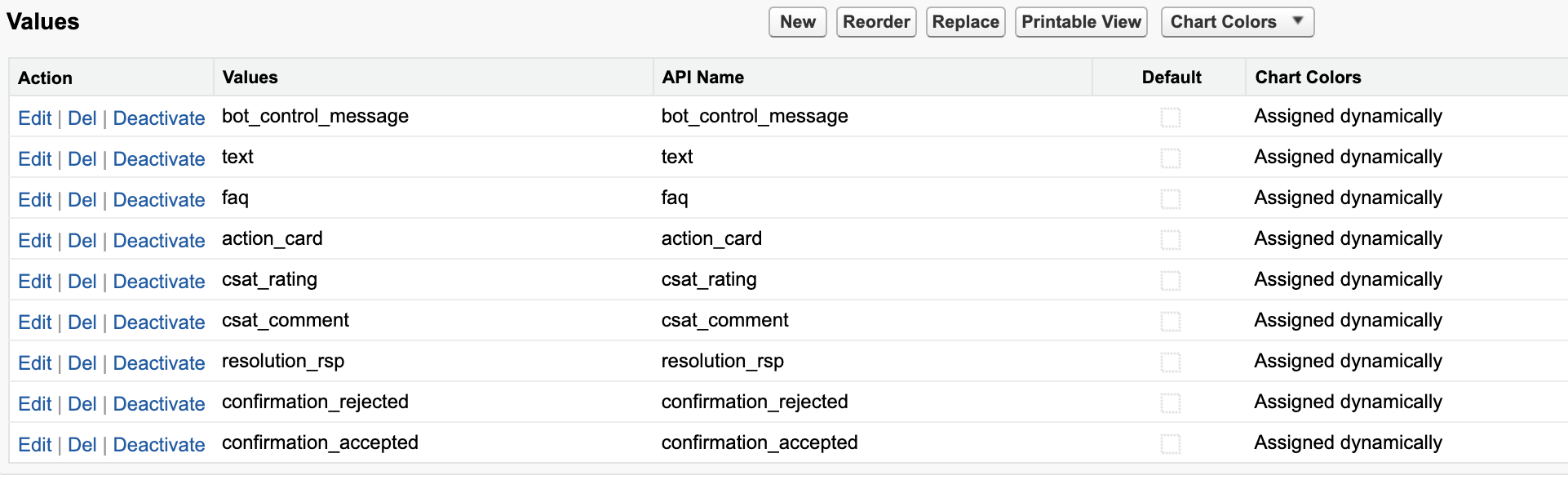Click the New button
1568x480 pixels.
[797, 22]
